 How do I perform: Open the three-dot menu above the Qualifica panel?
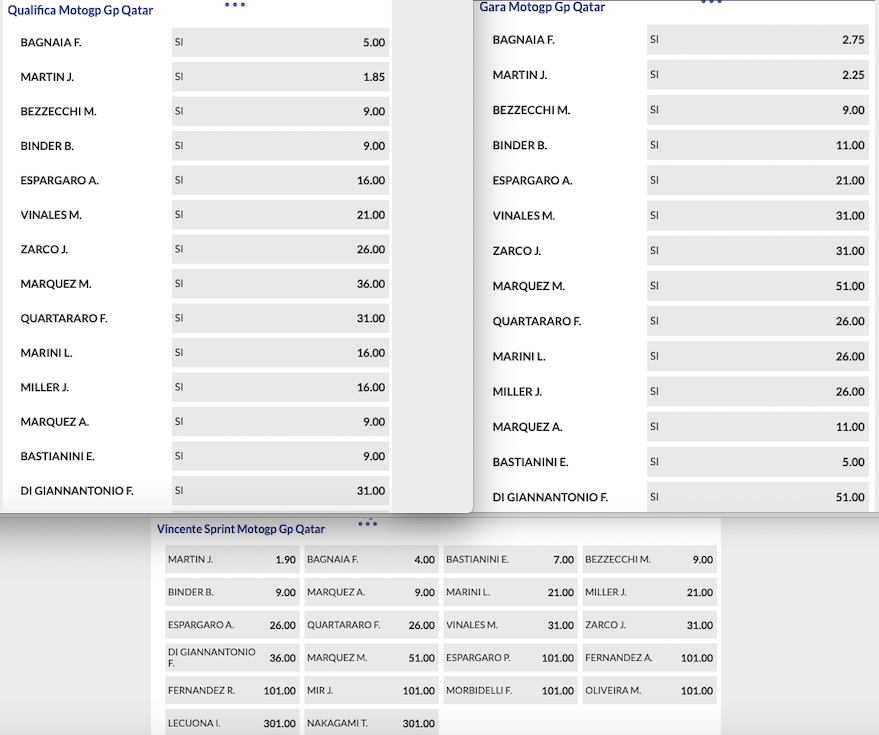(234, 5)
